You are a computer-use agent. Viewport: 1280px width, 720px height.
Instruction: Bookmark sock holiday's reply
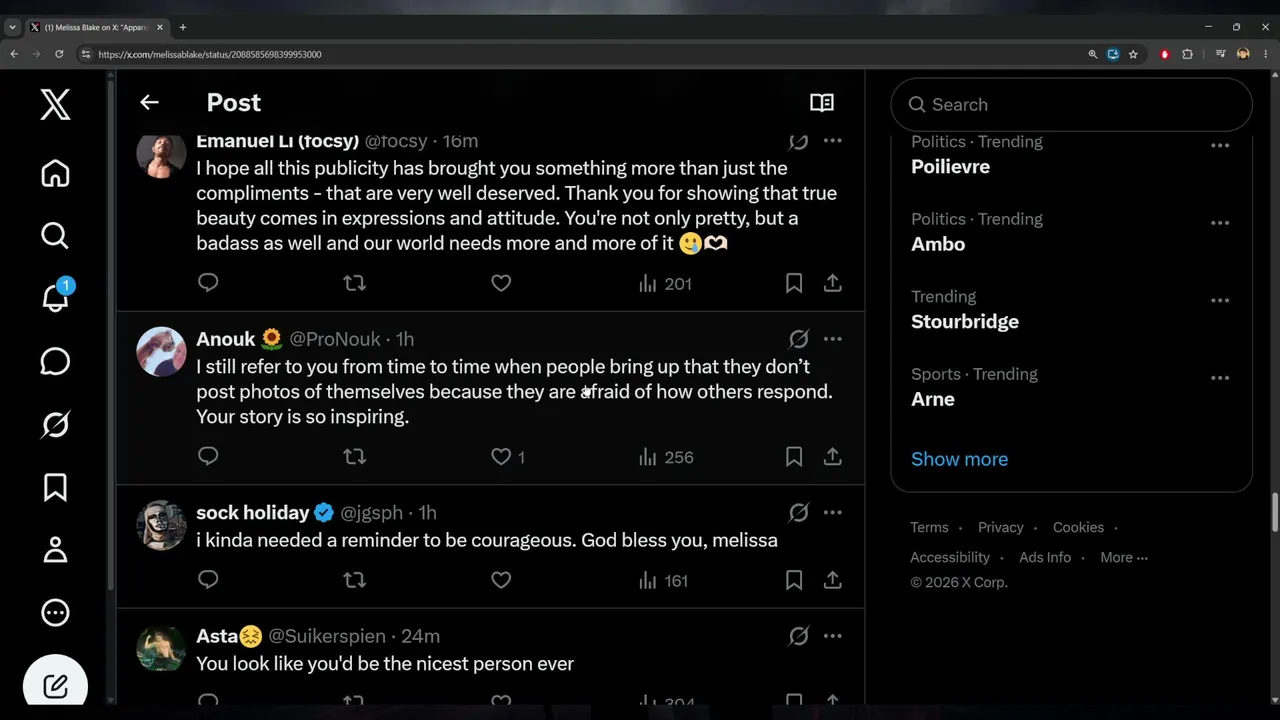click(794, 580)
